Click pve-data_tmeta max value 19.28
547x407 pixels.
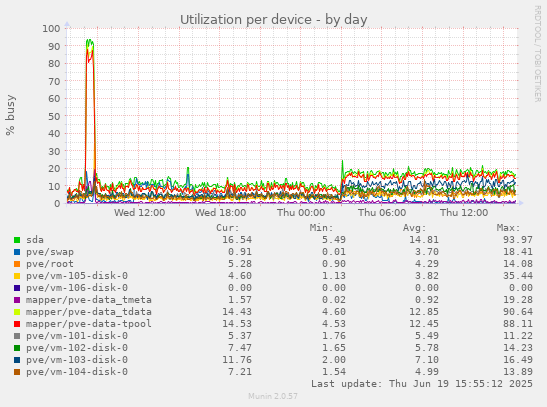(x=518, y=300)
